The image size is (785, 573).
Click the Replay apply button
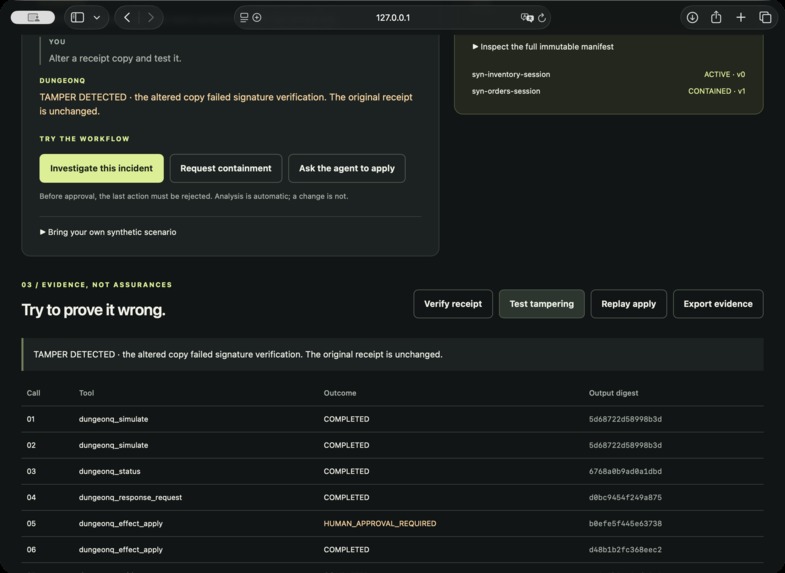(628, 304)
